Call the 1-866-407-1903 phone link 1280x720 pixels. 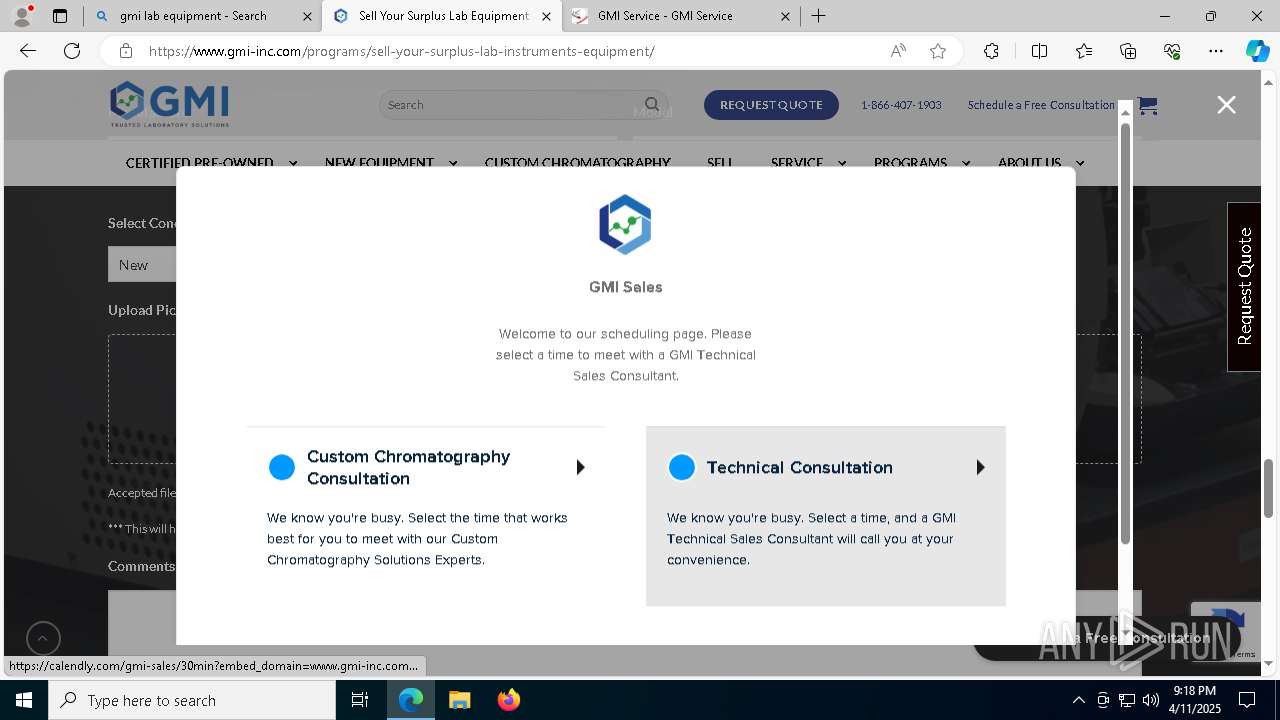coord(901,105)
